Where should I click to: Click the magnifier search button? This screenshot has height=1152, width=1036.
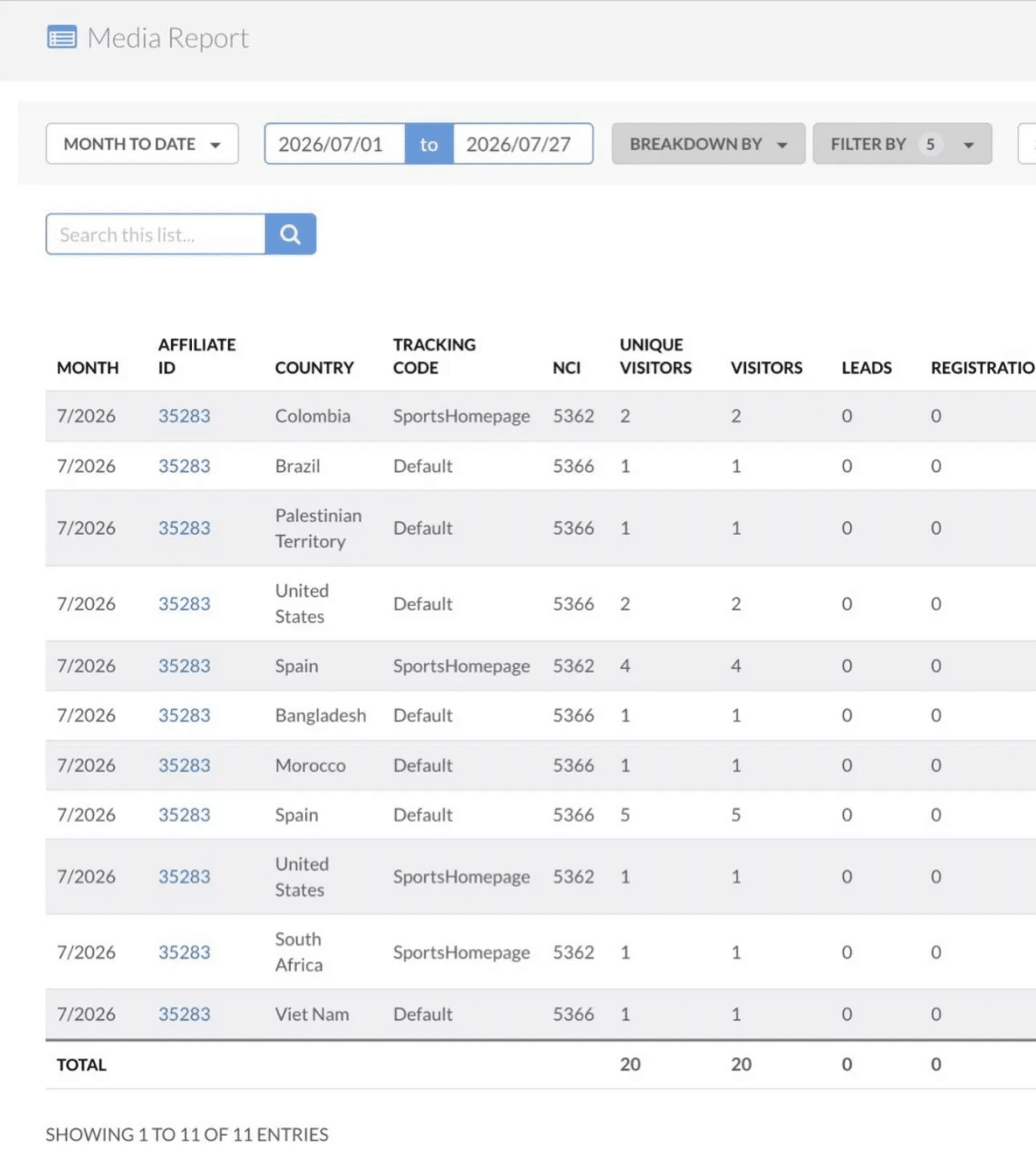290,235
